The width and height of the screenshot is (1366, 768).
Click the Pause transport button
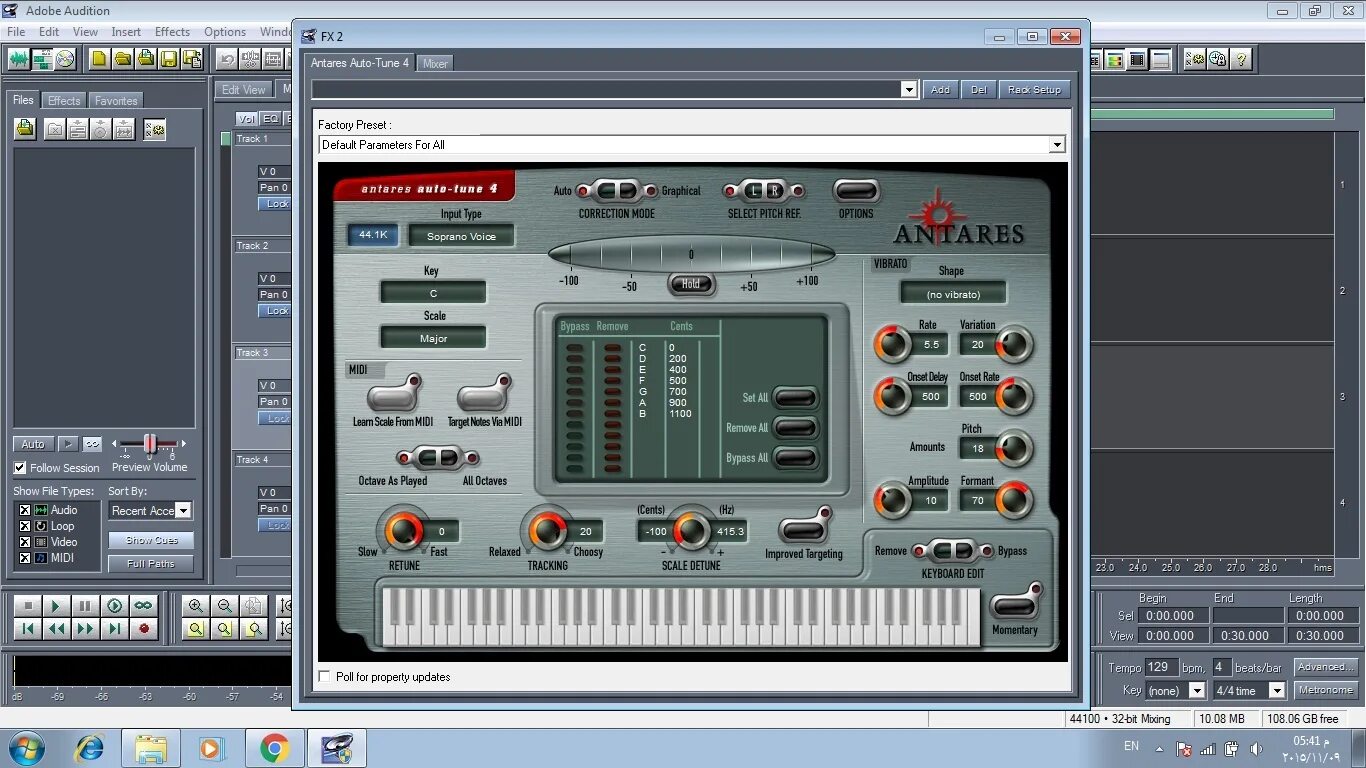click(x=85, y=606)
